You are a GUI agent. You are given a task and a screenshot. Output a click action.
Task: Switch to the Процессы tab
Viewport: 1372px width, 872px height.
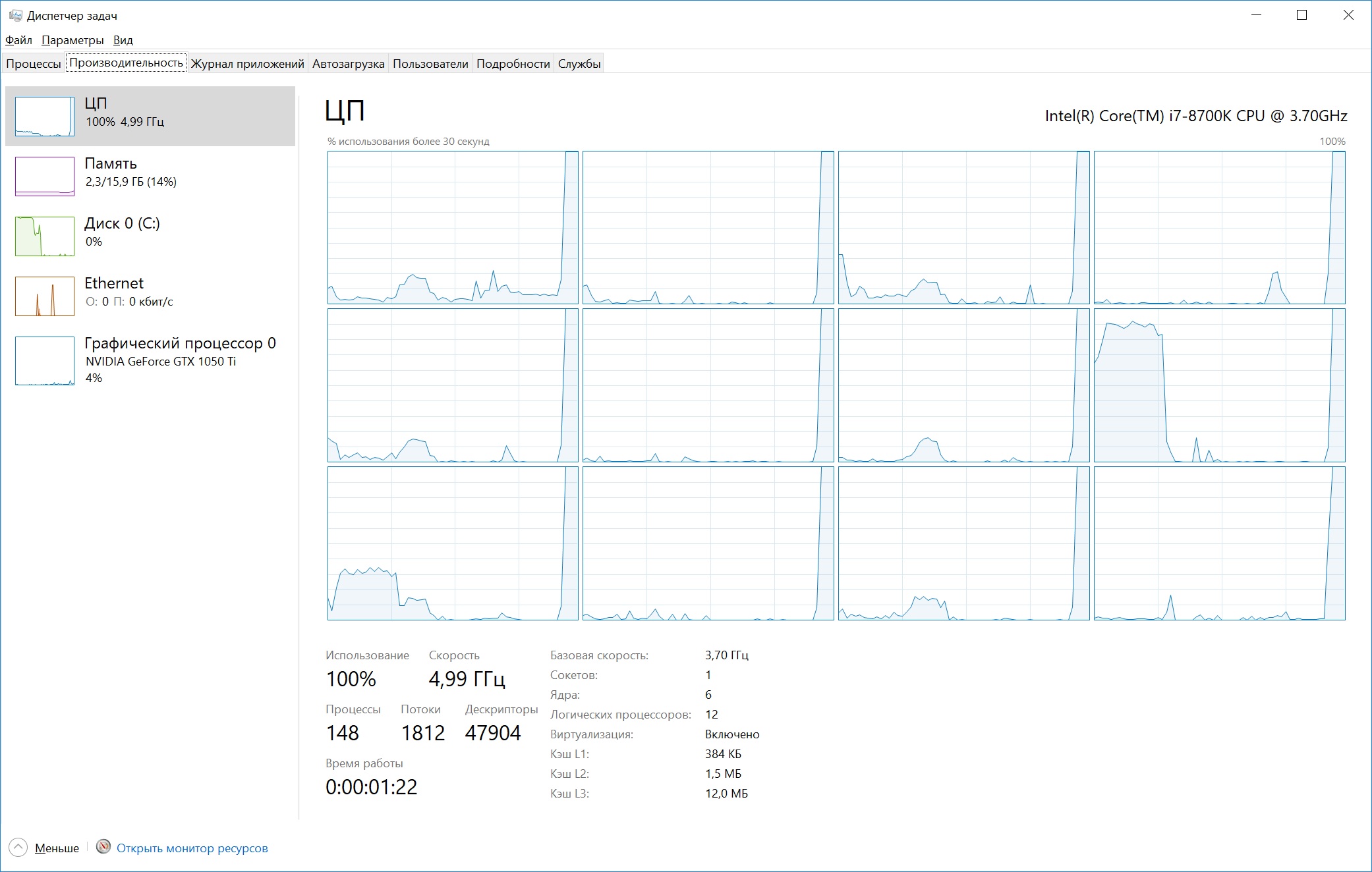pos(33,63)
